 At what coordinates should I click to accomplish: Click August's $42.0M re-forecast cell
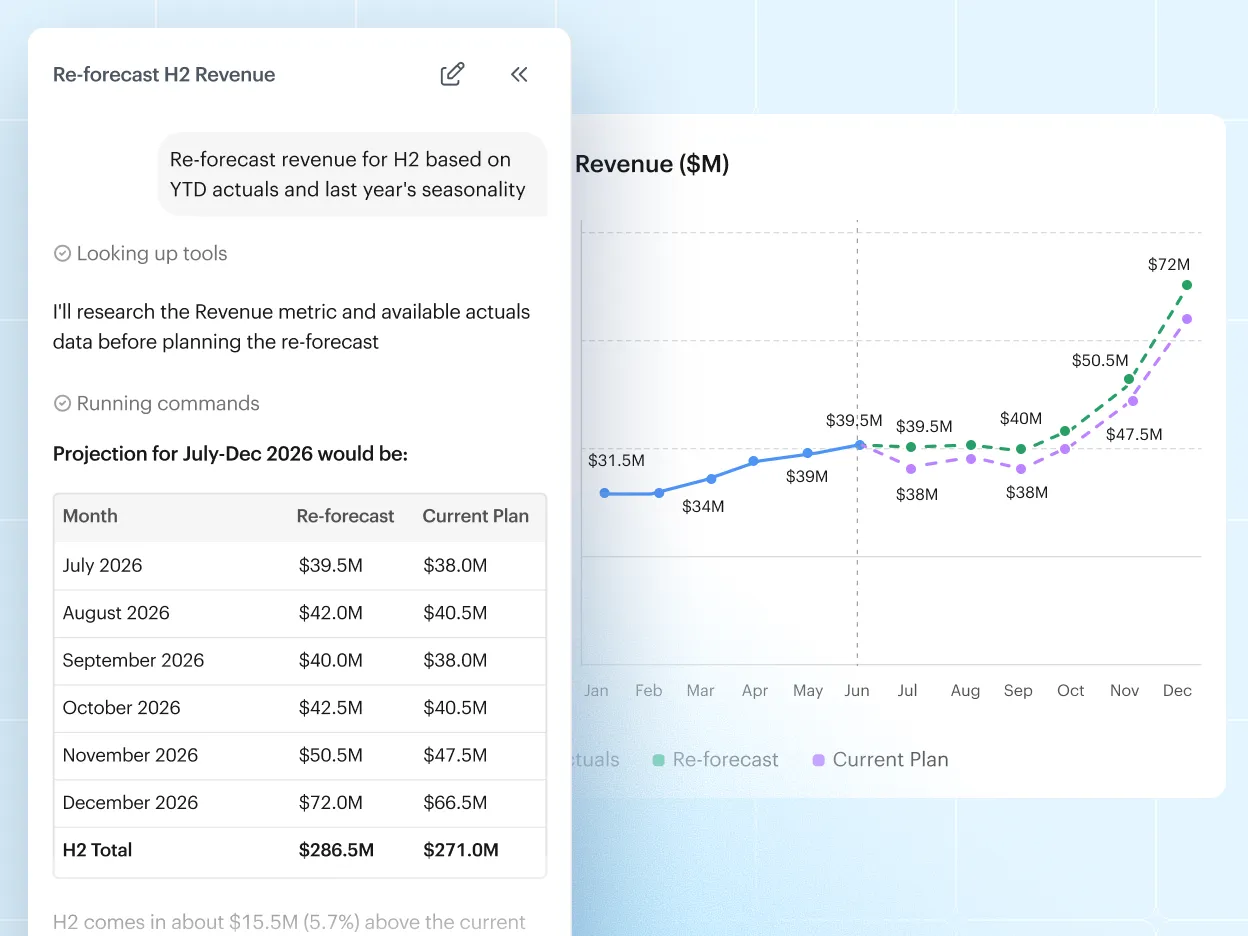point(330,613)
